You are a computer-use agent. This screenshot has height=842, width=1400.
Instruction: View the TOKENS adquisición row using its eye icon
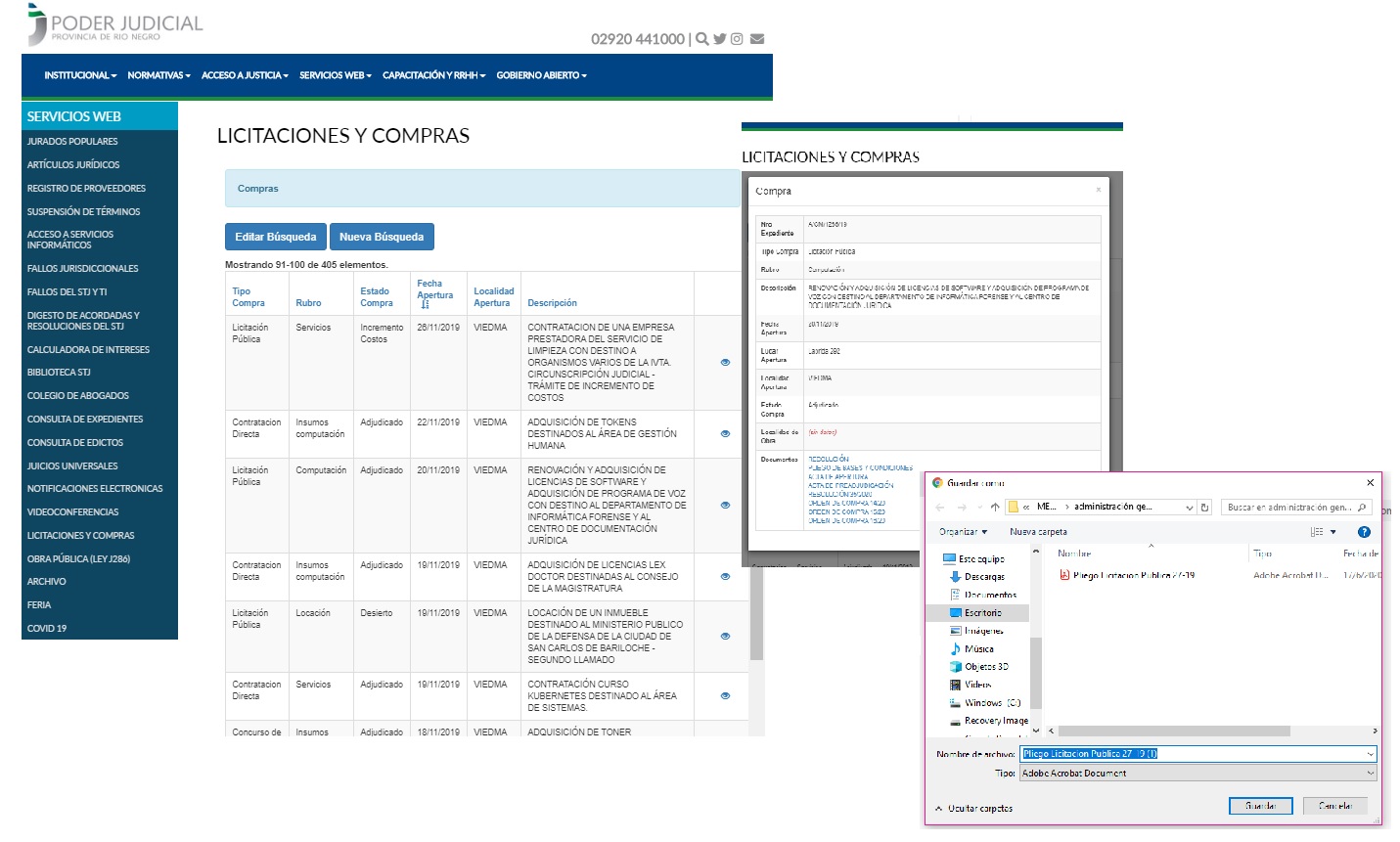coord(725,434)
